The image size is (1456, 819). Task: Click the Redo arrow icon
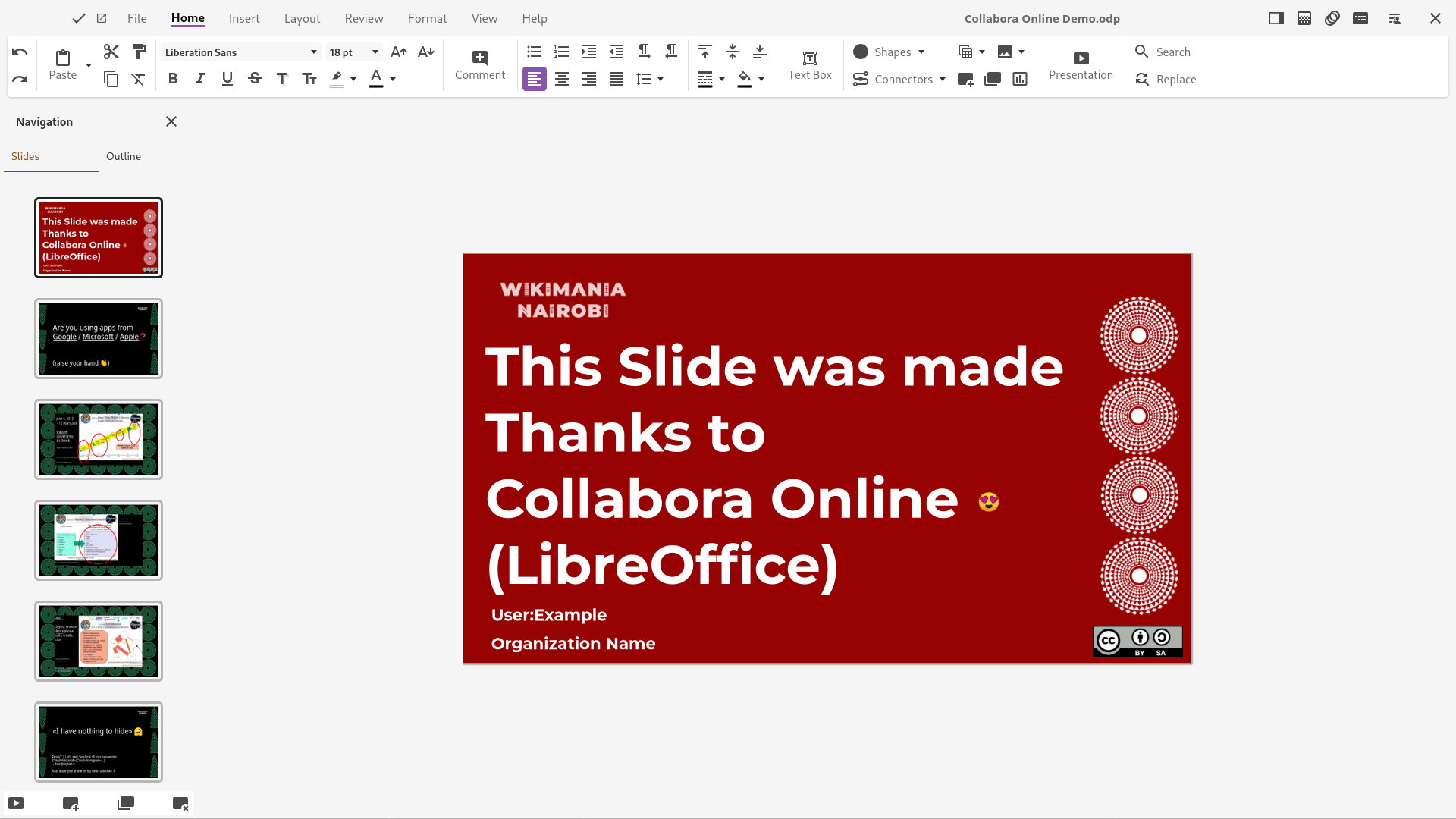coord(20,79)
